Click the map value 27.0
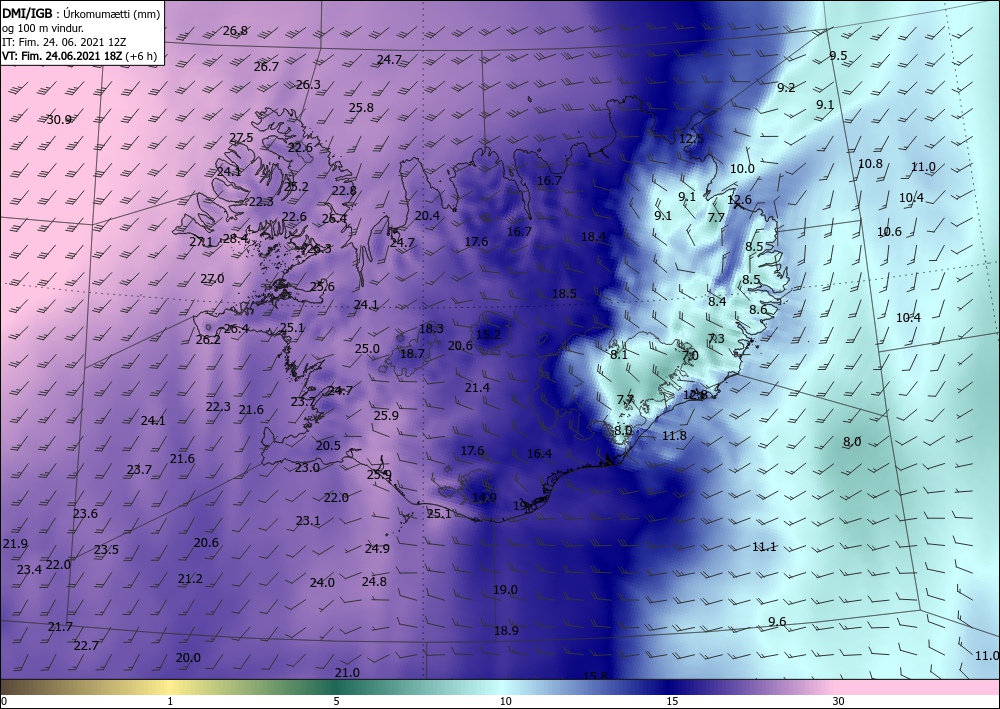Viewport: 1000px width, 709px height. [212, 278]
